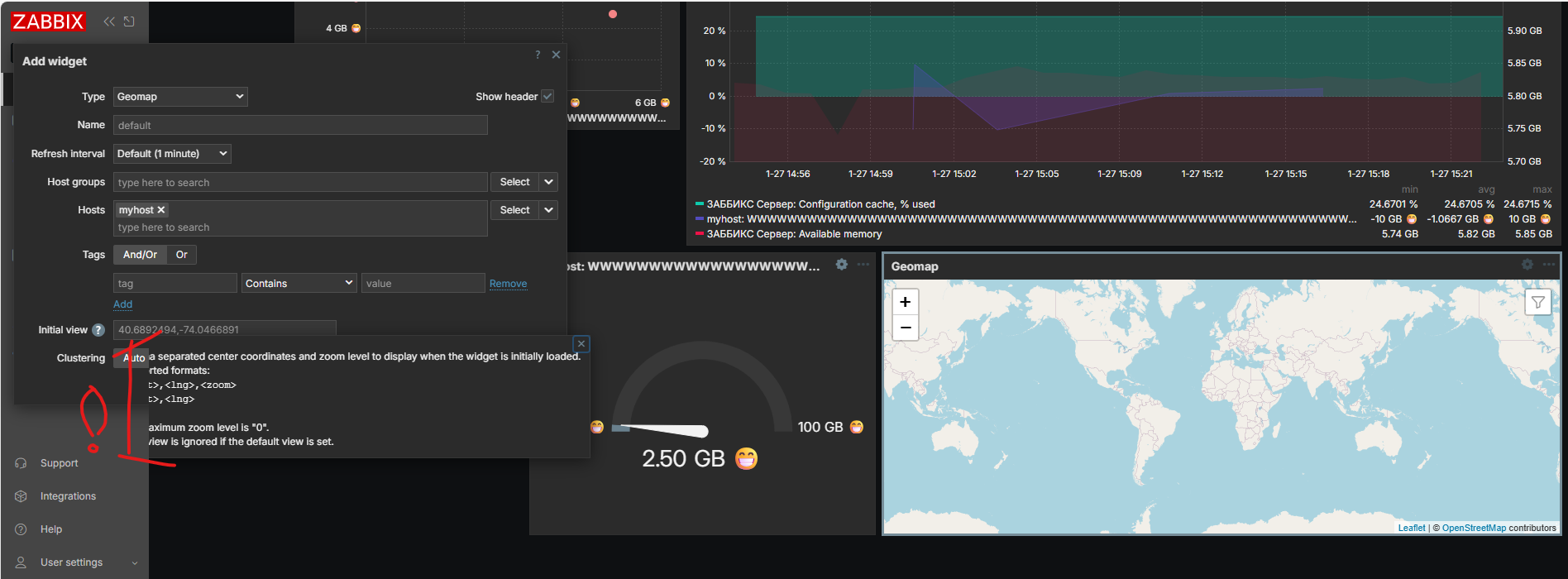Open Integrations from the sidebar
The height and width of the screenshot is (579, 1568).
[68, 496]
